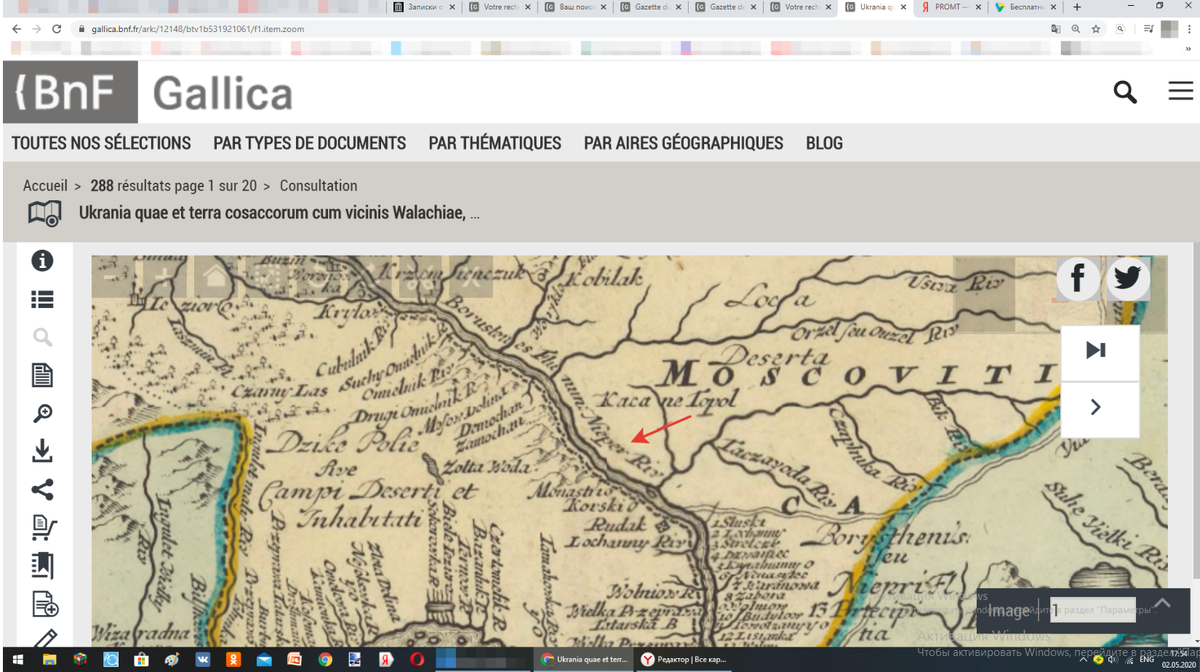
Task: Open the Gallica search magnifier
Action: (1125, 92)
